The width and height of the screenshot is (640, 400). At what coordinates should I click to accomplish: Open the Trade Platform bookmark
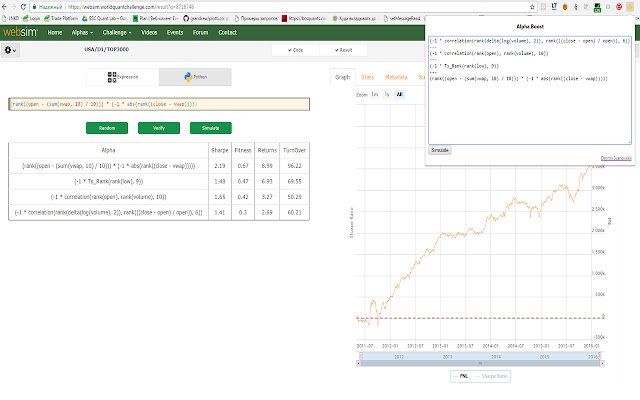(x=61, y=18)
